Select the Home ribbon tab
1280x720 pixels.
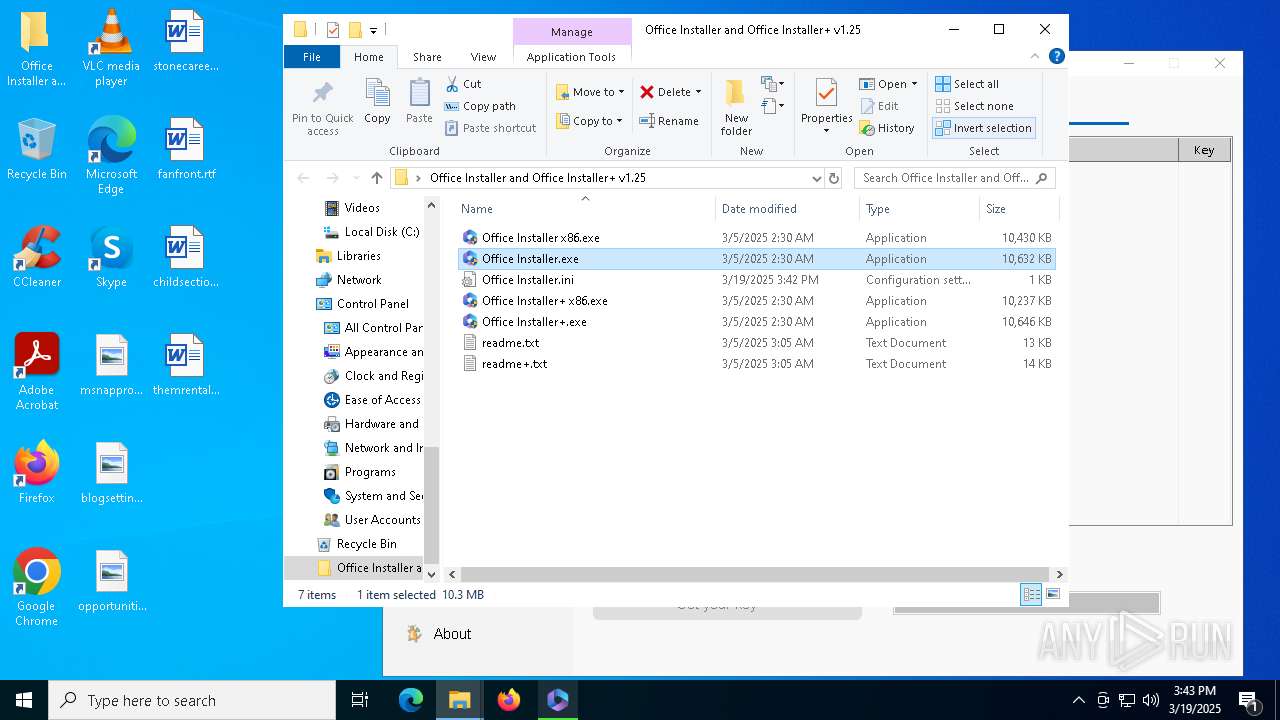[x=368, y=57]
